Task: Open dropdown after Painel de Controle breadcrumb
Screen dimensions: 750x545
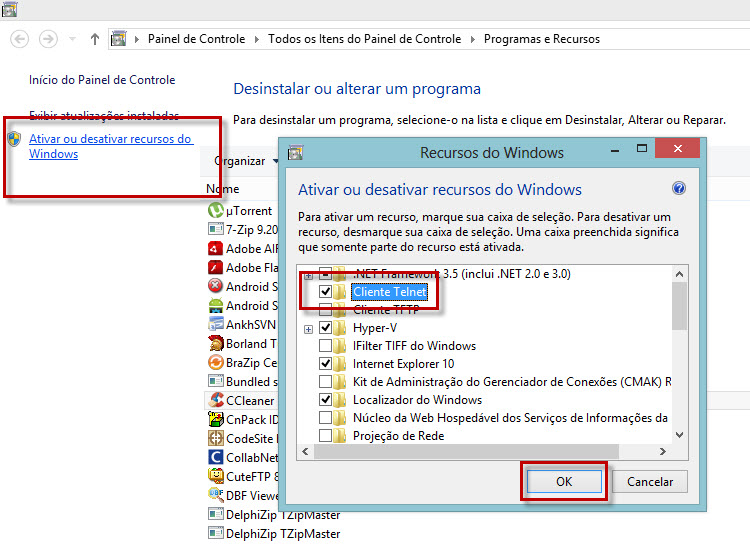Action: [257, 39]
